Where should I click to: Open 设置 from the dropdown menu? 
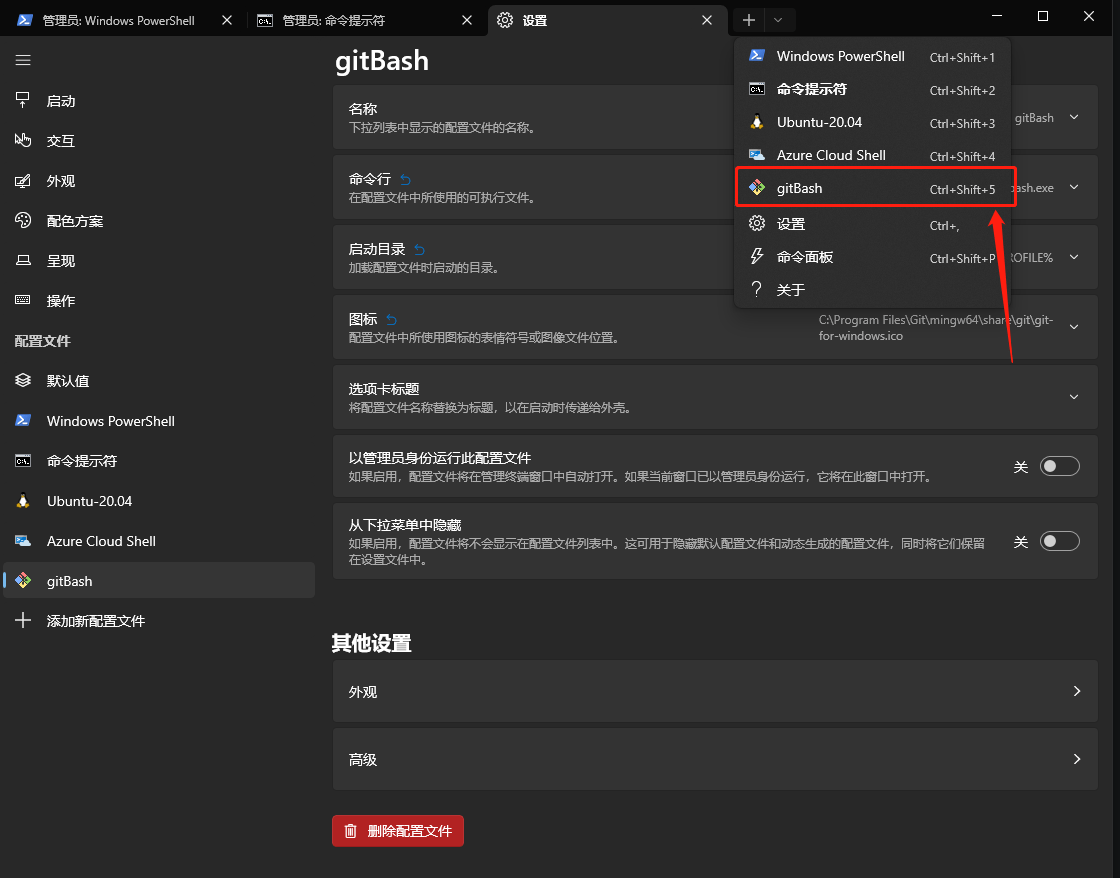(x=871, y=224)
